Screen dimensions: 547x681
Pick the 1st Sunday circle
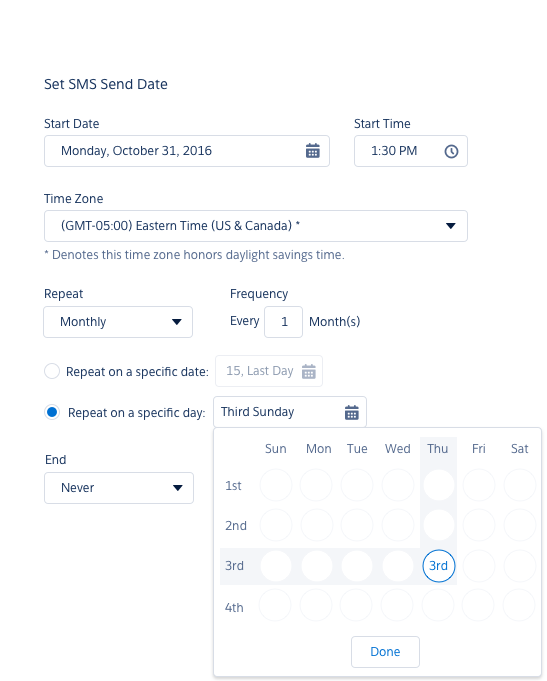click(276, 485)
